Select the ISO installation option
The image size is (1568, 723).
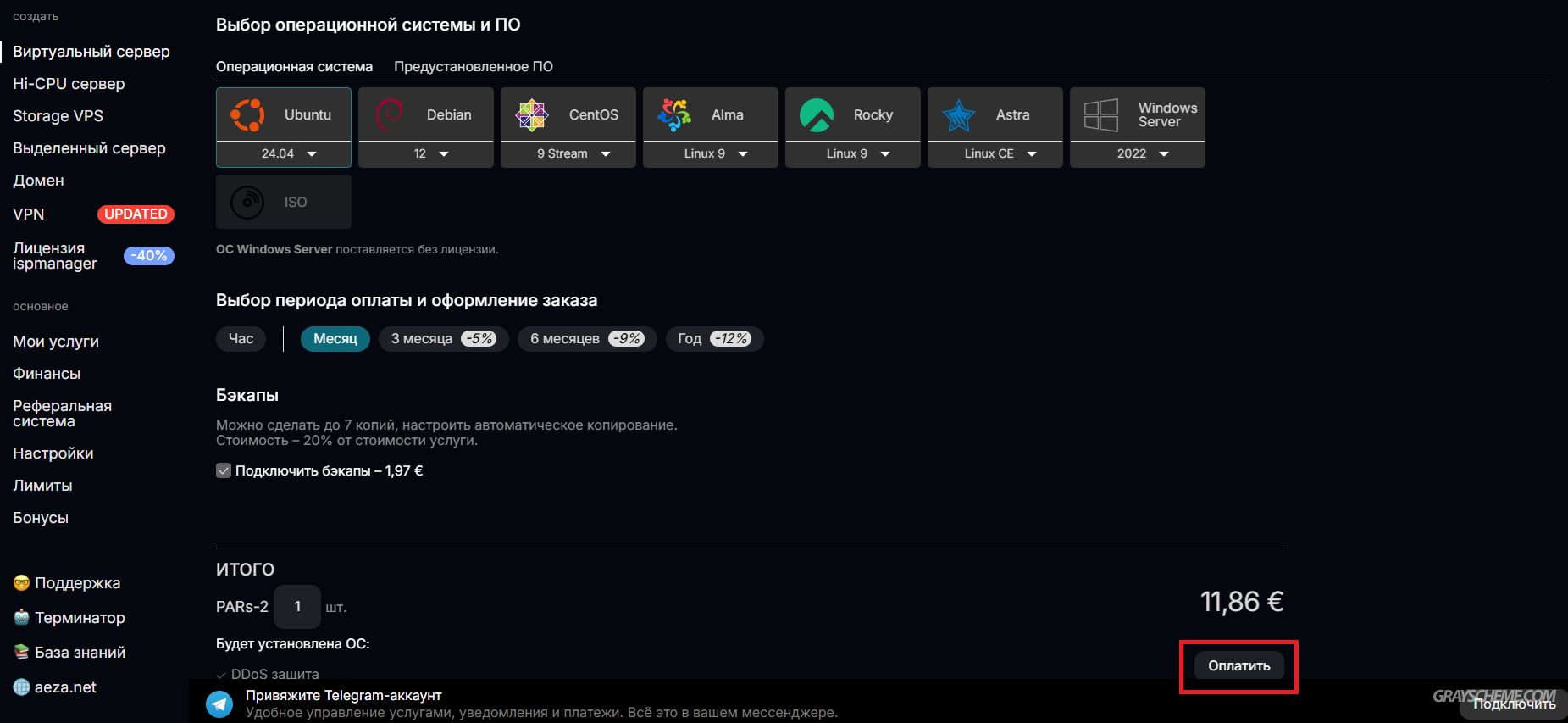[284, 202]
